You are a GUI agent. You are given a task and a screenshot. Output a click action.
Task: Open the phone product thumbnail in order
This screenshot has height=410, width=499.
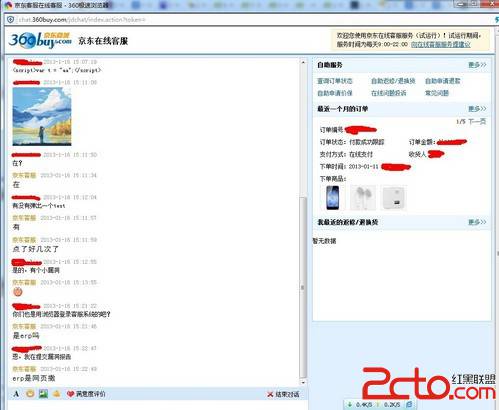pyautogui.click(x=332, y=198)
